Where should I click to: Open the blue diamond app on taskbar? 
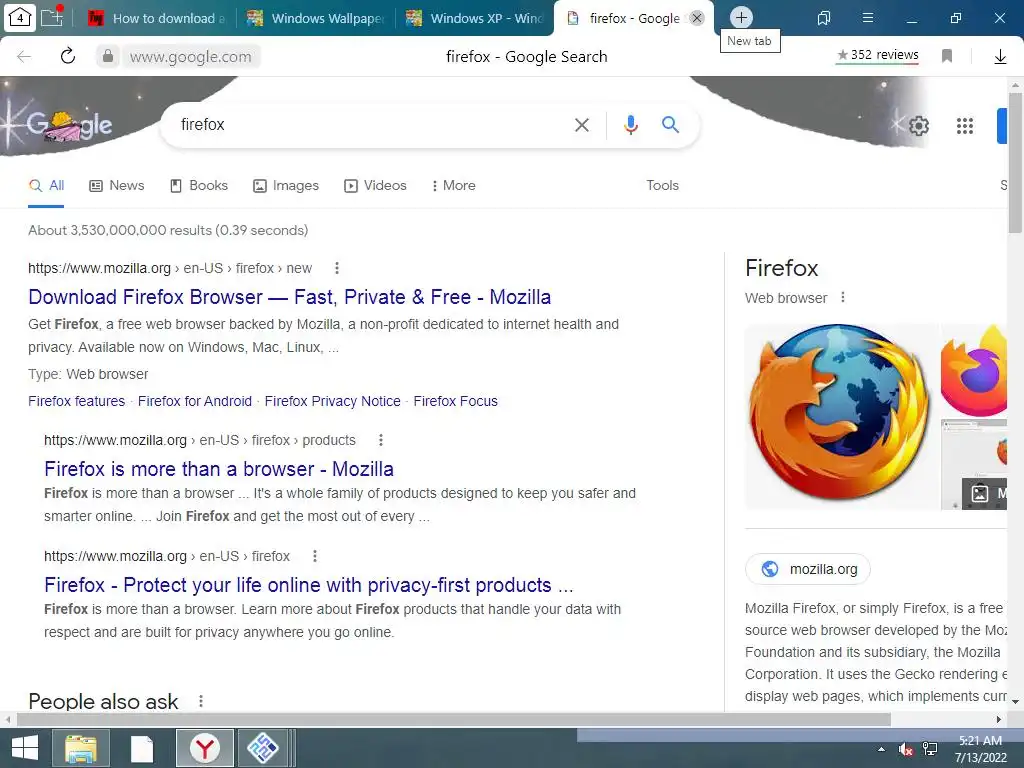point(263,748)
